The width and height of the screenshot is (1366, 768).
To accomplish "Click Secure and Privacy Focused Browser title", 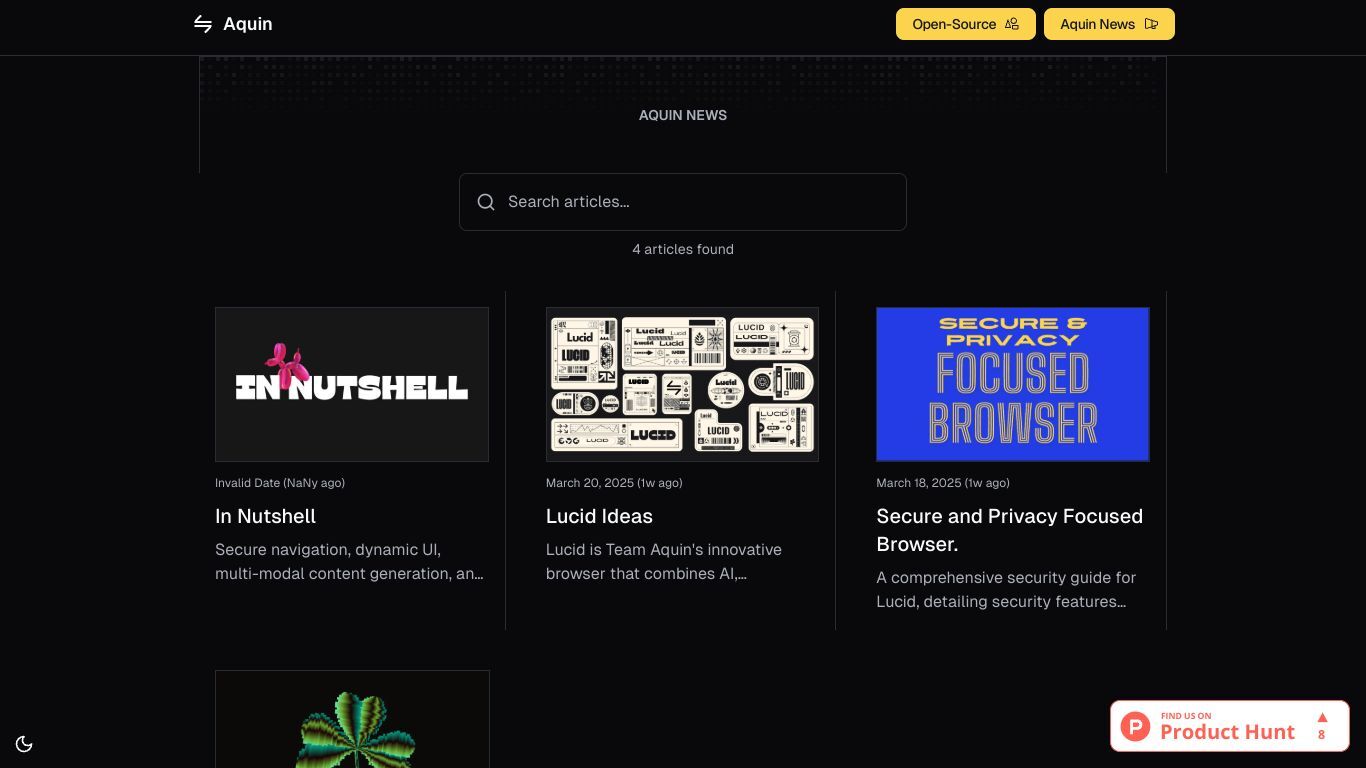I will 1010,530.
